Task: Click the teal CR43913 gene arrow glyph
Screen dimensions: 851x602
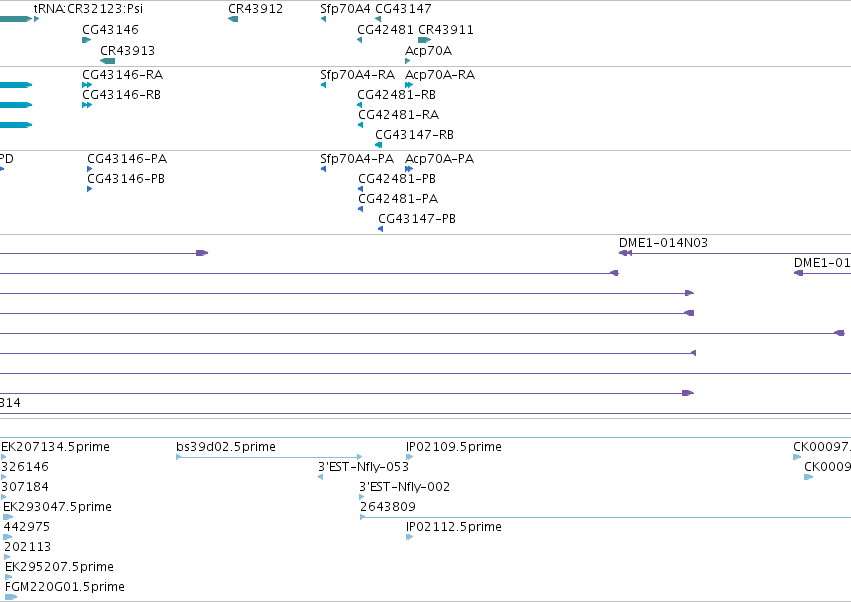Action: click(x=107, y=61)
